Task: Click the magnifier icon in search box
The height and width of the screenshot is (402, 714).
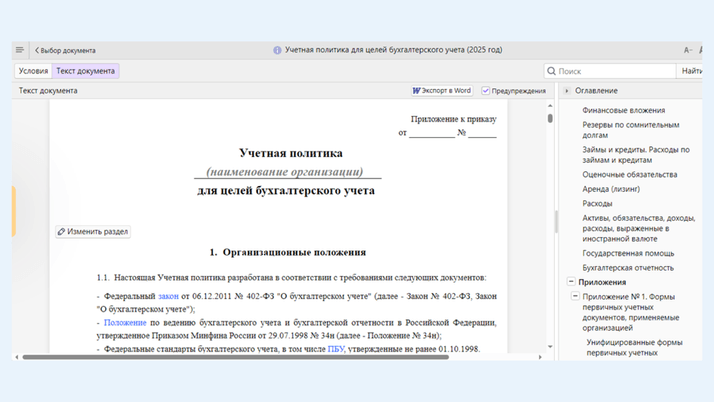Action: (551, 71)
